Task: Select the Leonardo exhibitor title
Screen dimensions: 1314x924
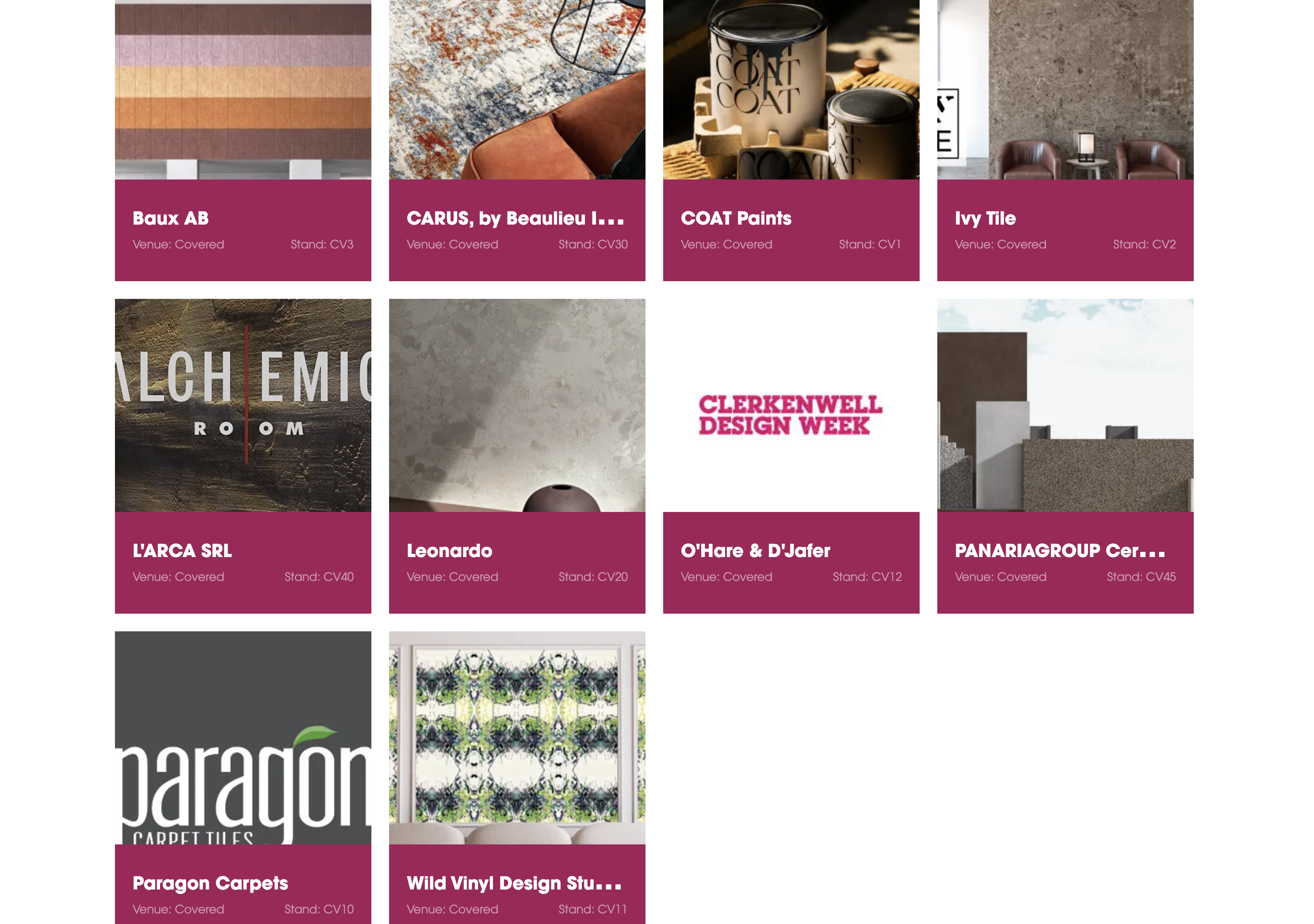Action: (x=449, y=550)
